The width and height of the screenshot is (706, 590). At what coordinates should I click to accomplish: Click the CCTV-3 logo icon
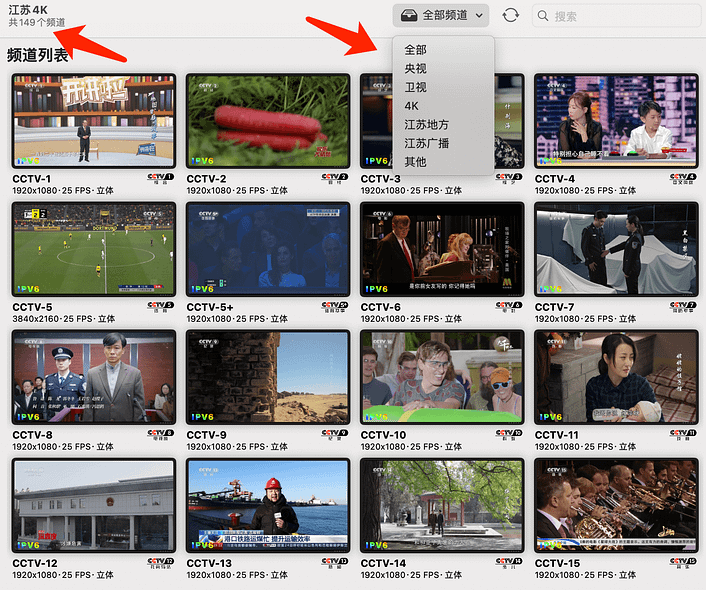509,178
